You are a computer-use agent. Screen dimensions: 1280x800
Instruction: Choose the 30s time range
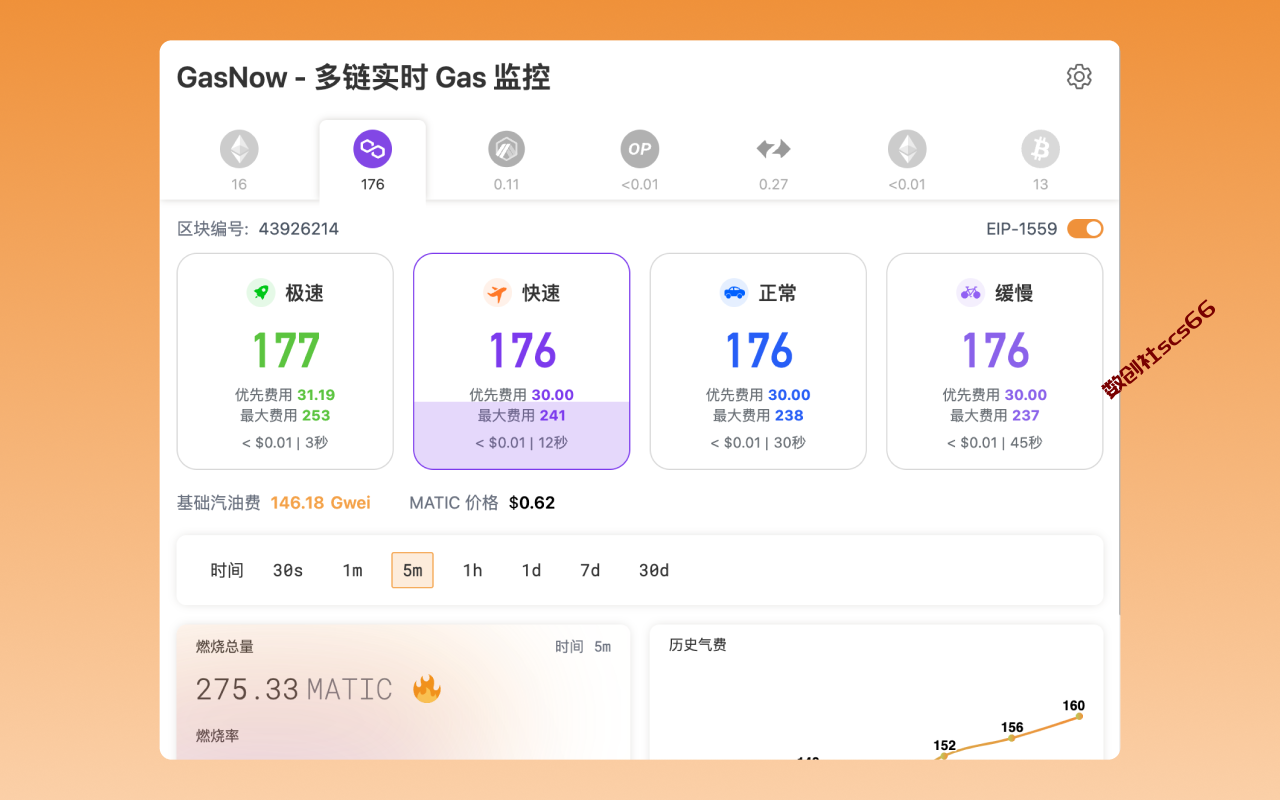tap(288, 570)
